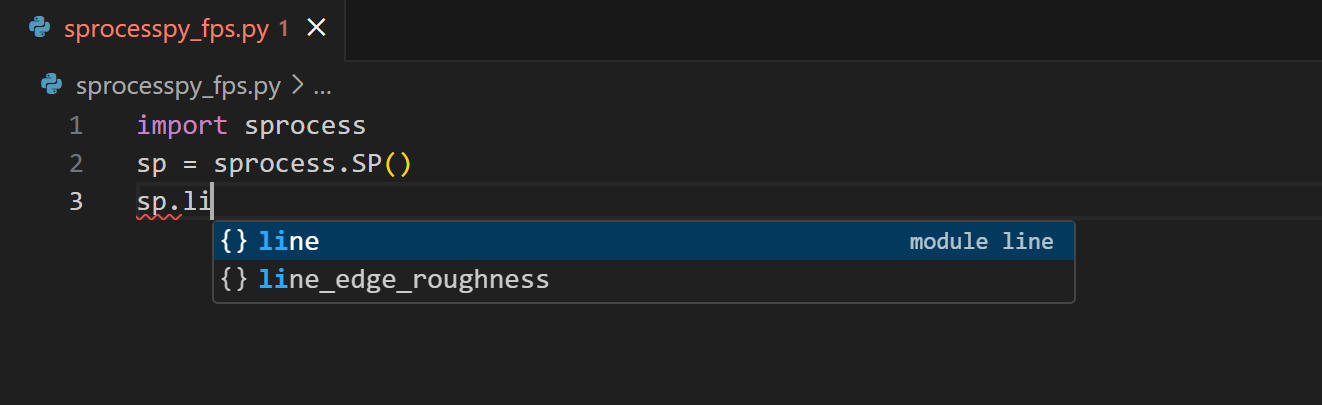Close the sprocesspy_fps.py tab
1322x405 pixels.
pos(316,28)
